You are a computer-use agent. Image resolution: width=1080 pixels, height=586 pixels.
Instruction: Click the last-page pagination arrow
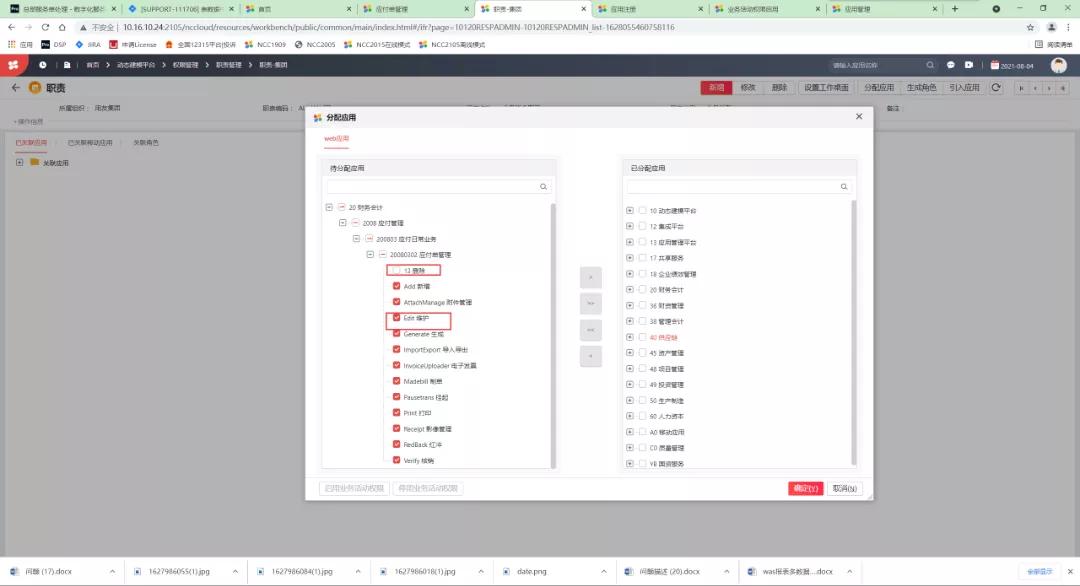coord(1063,87)
